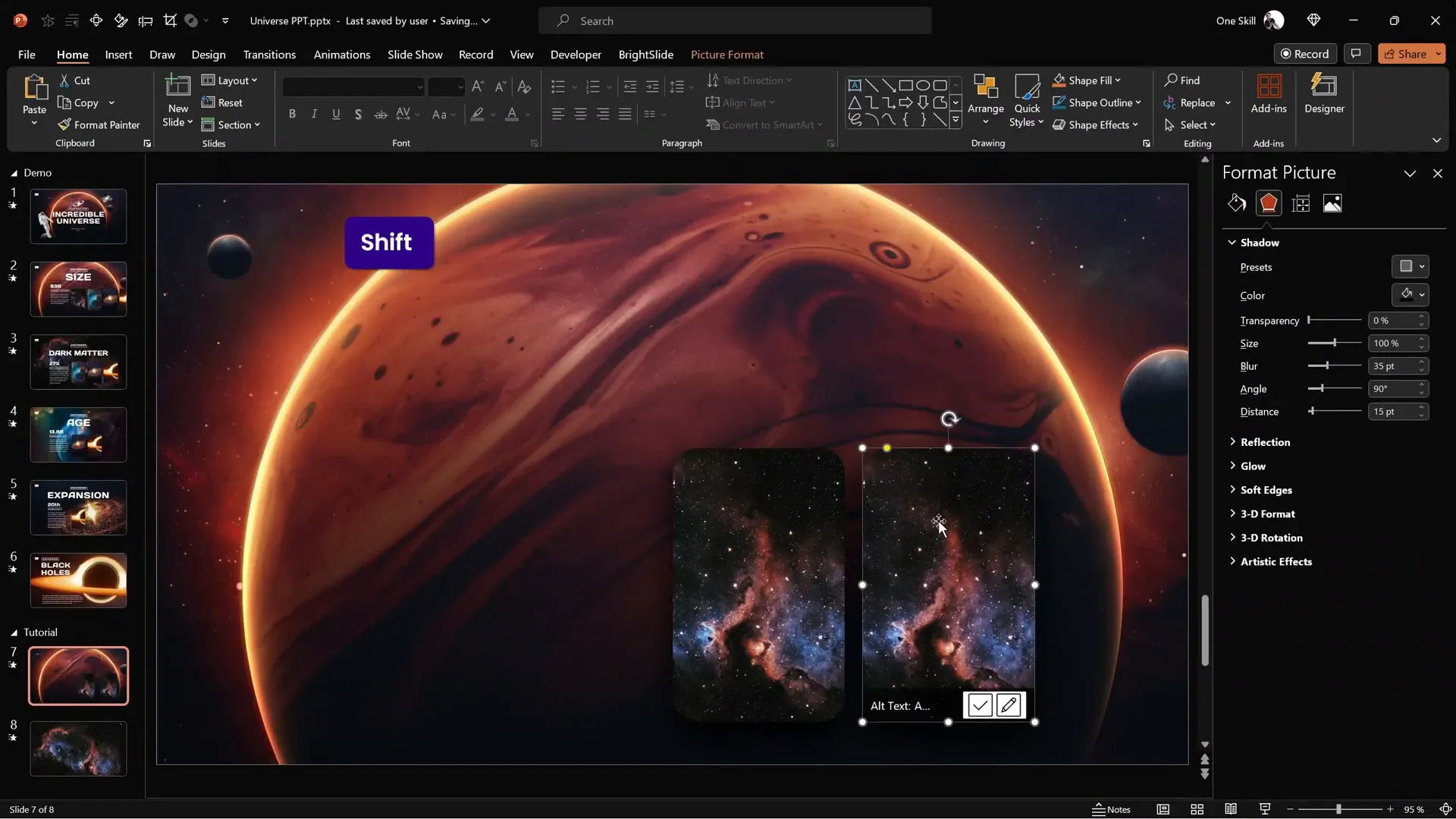
Task: Open the Designer pane
Action: pos(1324,94)
